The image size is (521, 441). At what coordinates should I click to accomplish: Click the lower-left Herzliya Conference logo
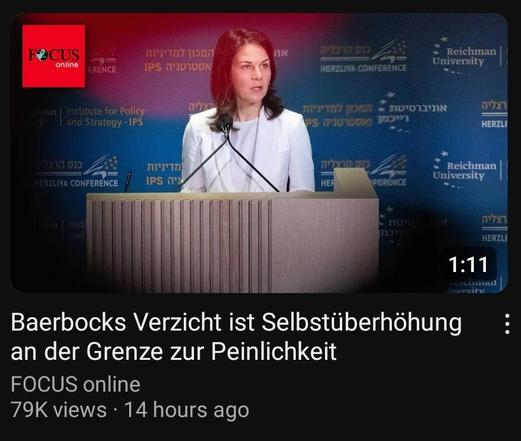(x=76, y=172)
